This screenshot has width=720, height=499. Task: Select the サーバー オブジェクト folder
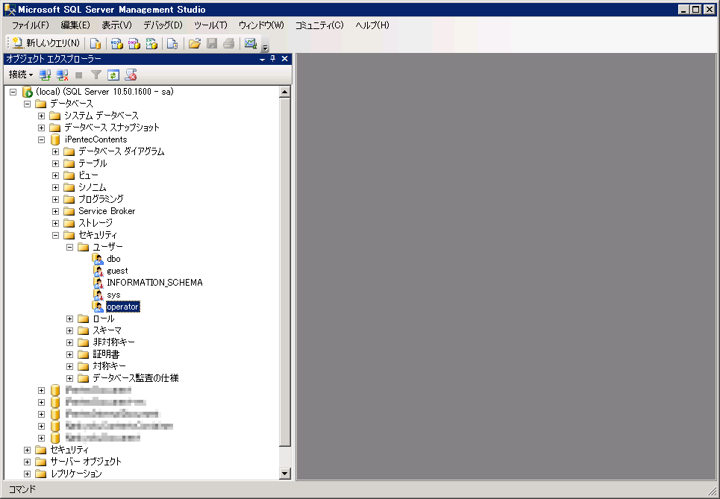click(85, 462)
